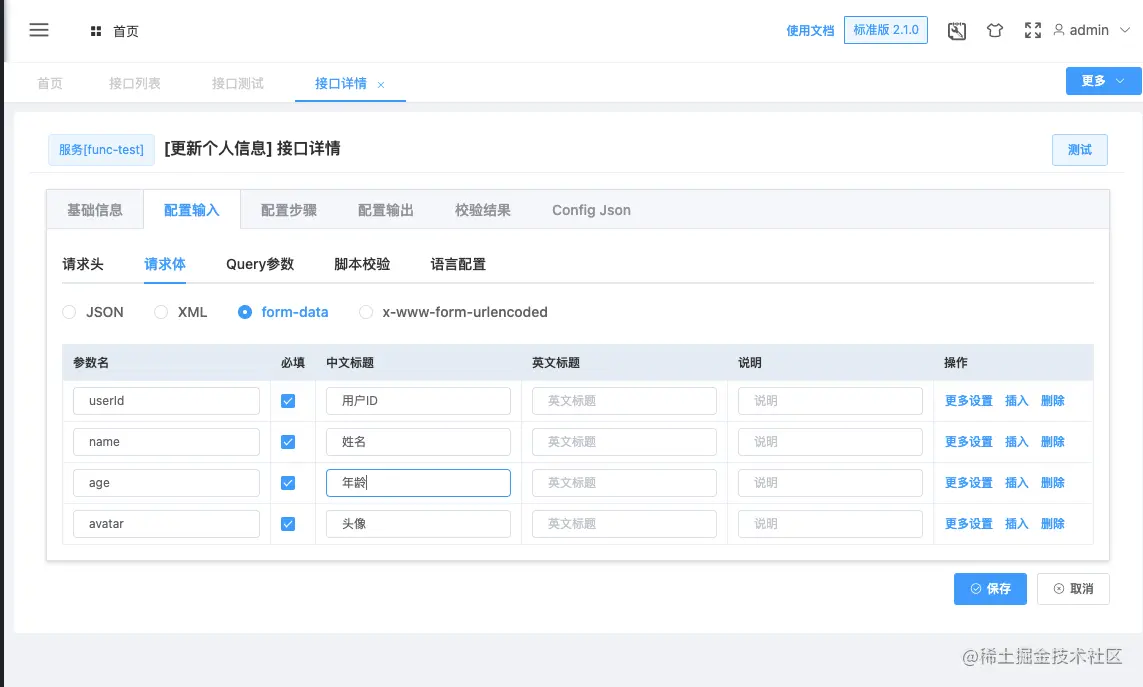Select the XML radio button

coord(161,312)
